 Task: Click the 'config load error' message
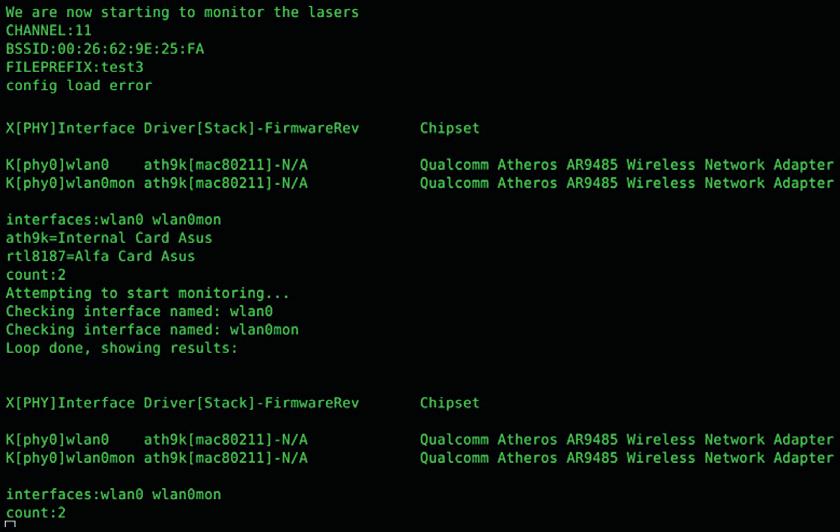79,85
